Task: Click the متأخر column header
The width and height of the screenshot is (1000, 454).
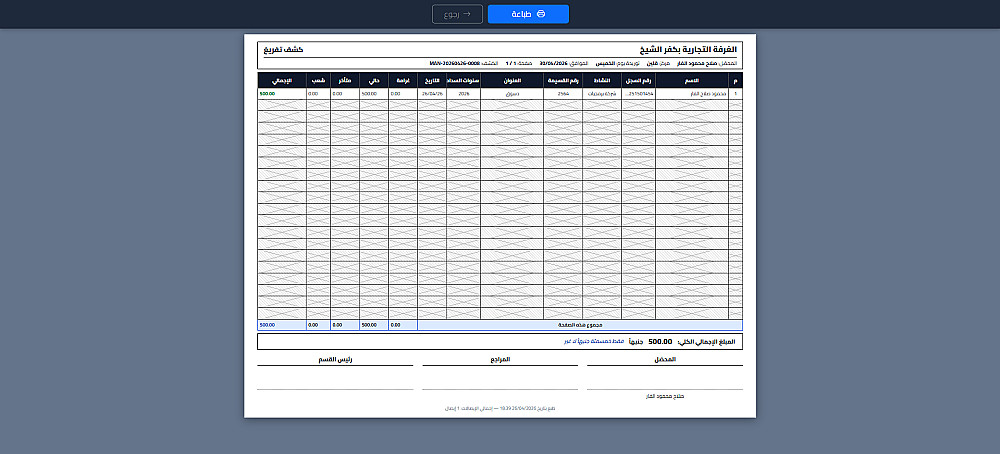Action: pos(345,80)
